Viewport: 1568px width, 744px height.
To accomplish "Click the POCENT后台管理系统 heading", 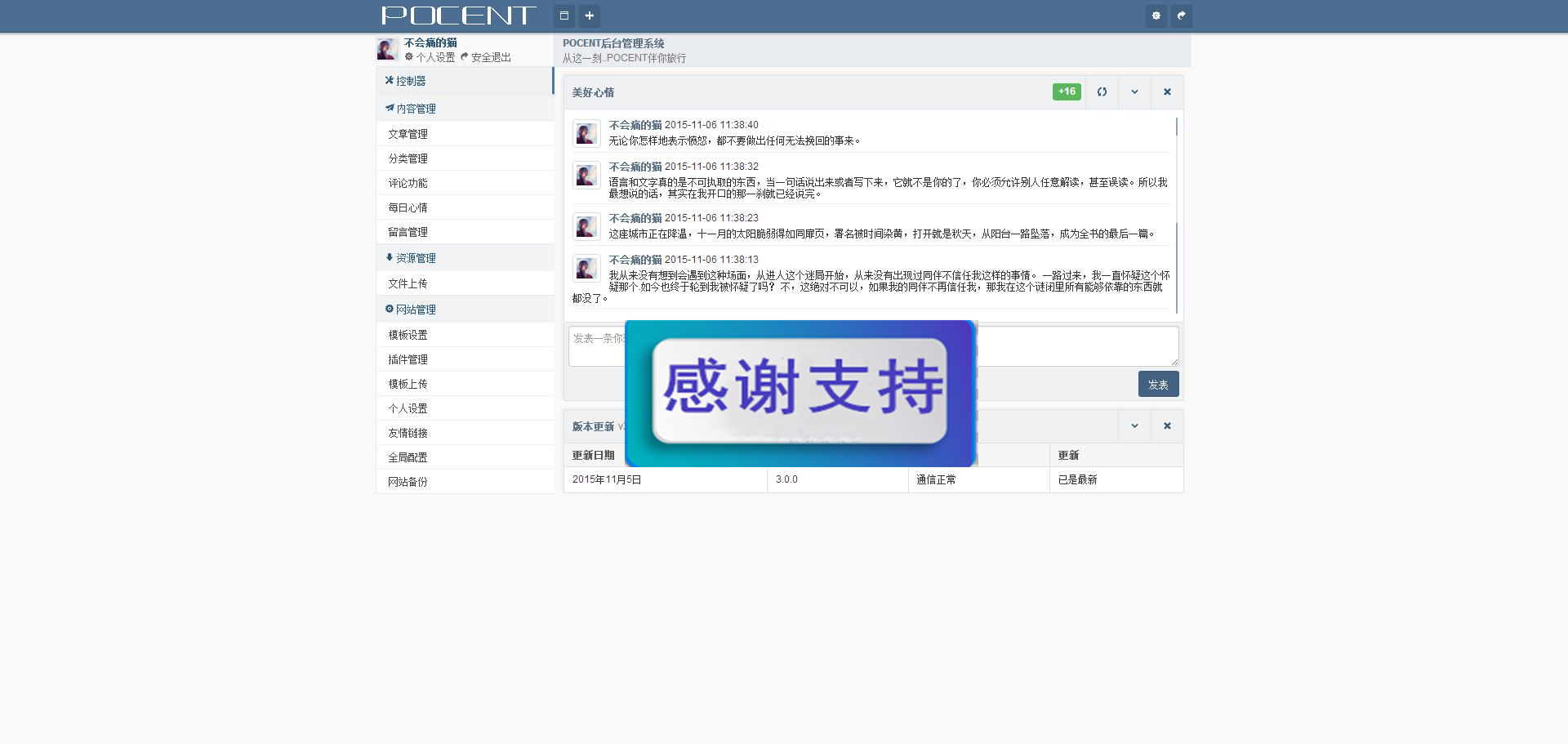I will point(613,43).
